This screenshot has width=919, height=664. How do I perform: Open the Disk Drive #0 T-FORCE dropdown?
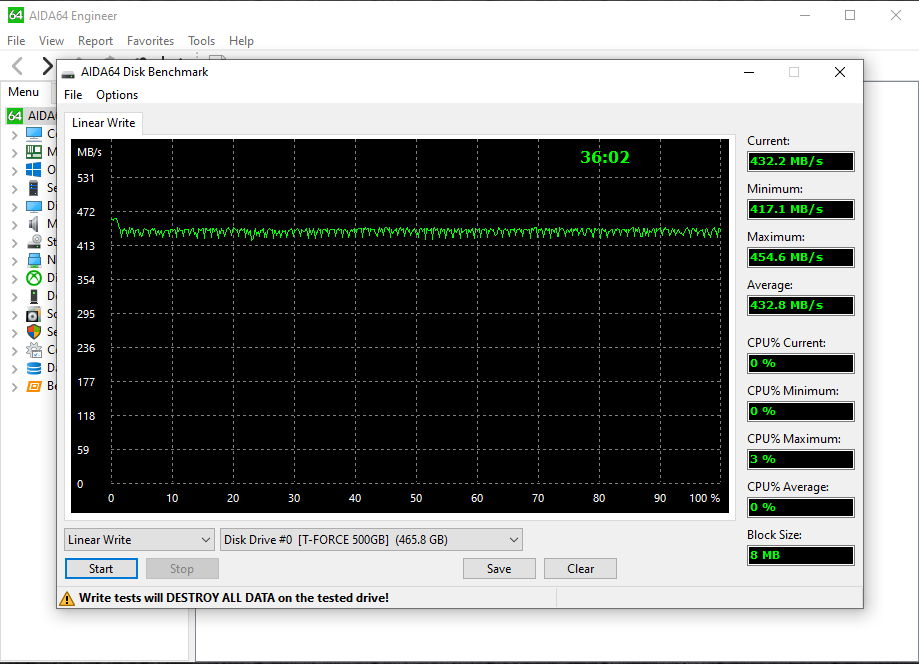tap(371, 540)
